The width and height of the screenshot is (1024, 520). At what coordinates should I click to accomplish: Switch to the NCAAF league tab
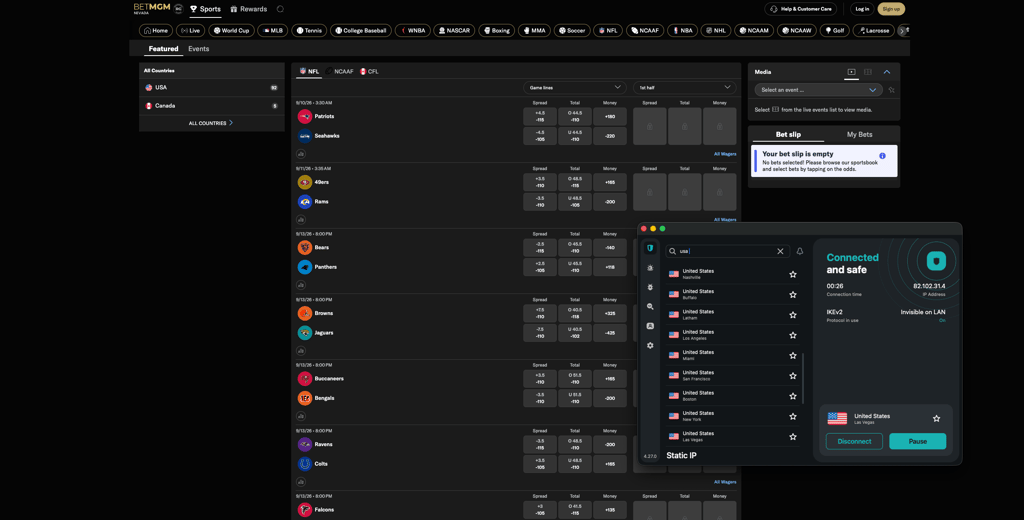coord(340,71)
